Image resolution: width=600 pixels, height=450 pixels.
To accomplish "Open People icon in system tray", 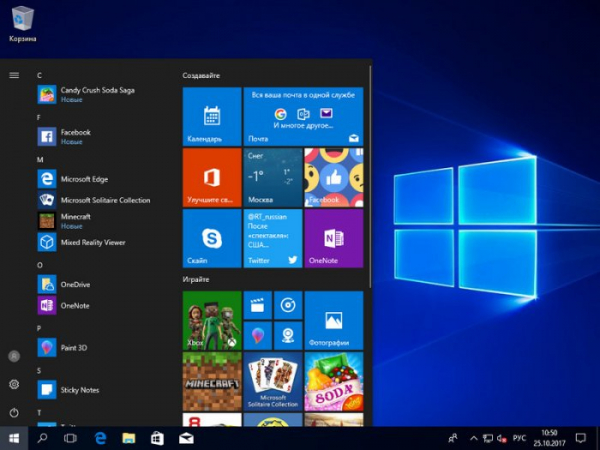I will (453, 438).
